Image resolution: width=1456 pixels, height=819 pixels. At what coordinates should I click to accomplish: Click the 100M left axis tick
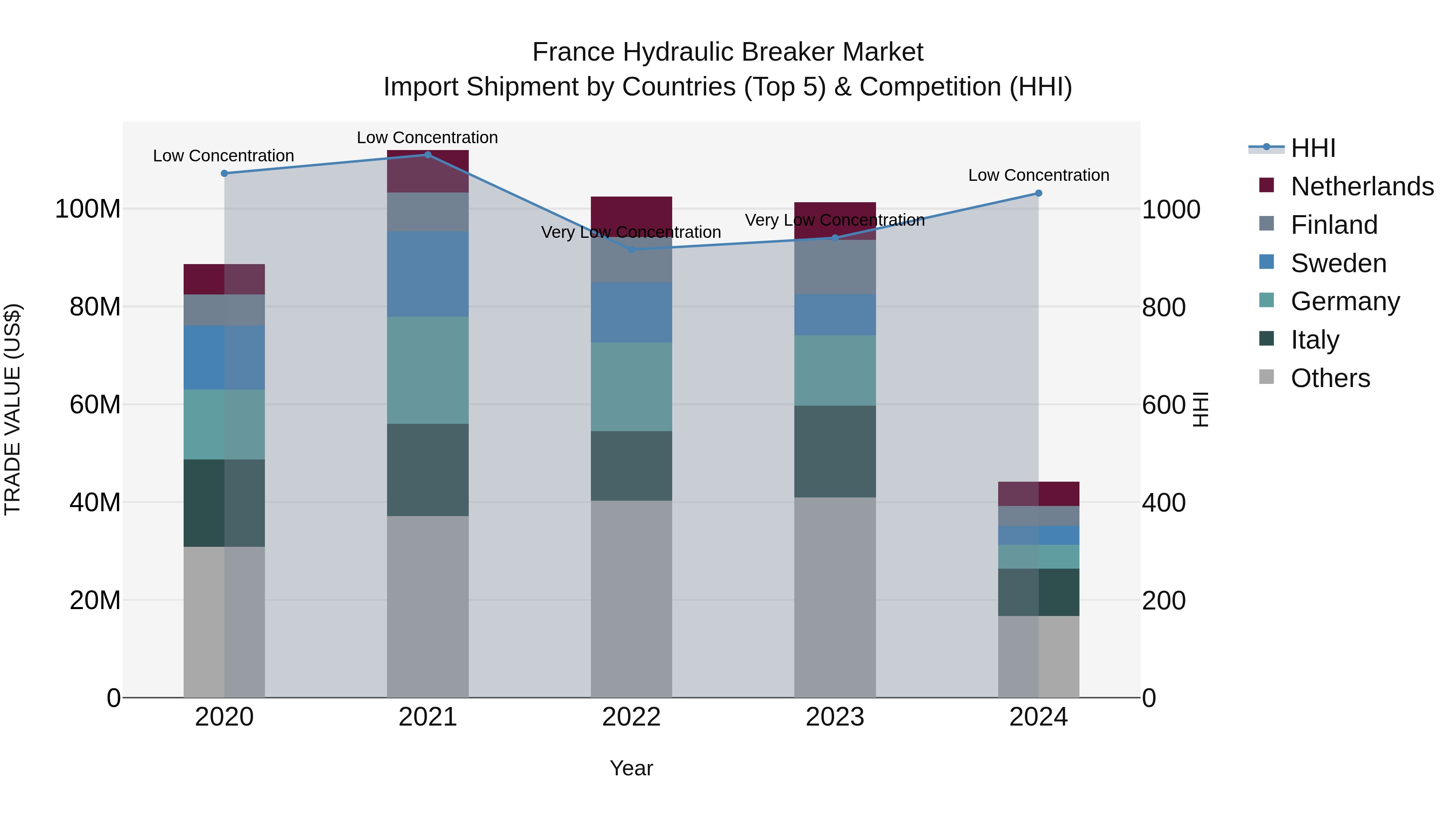88,209
